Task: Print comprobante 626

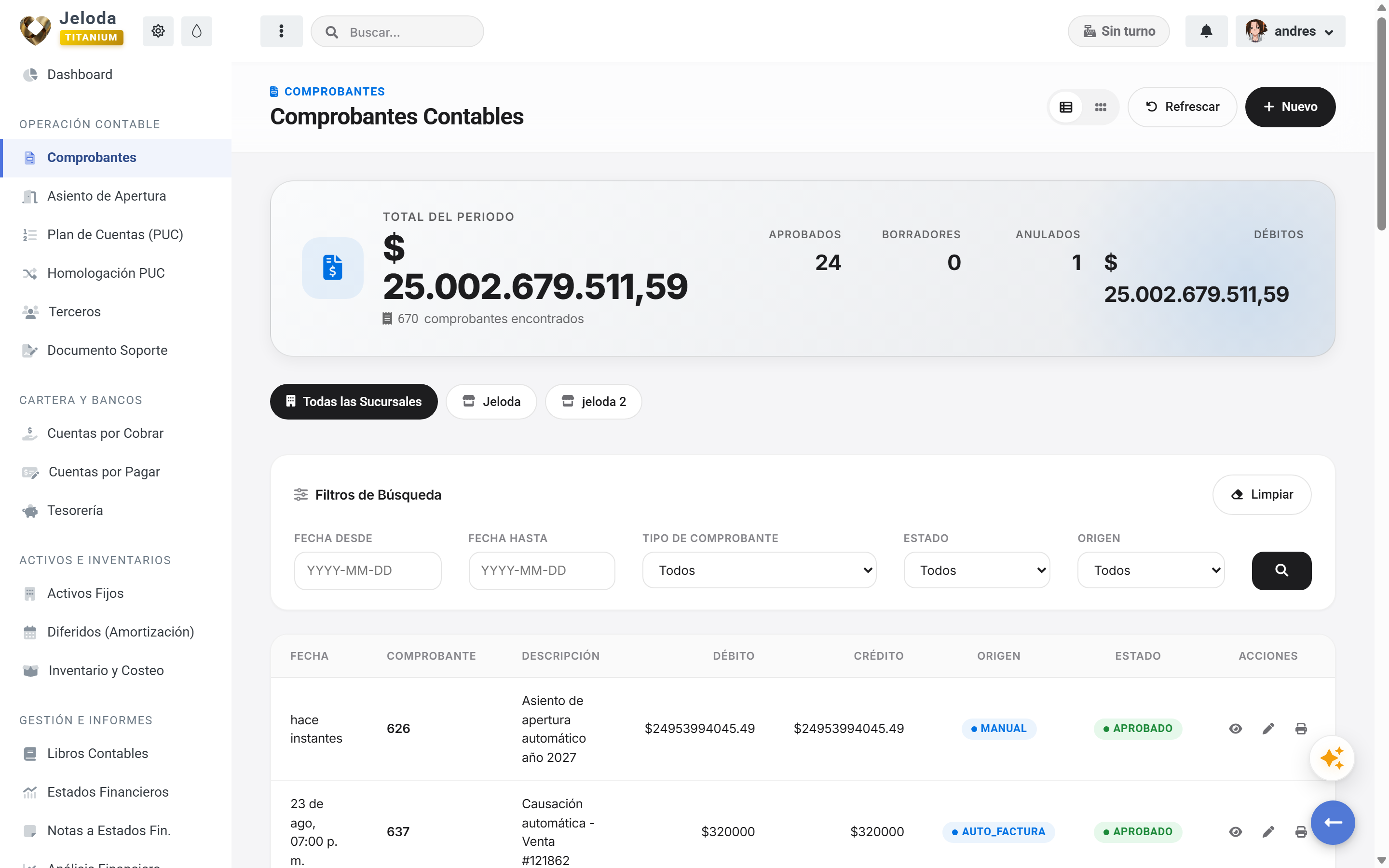Action: coord(1301,729)
